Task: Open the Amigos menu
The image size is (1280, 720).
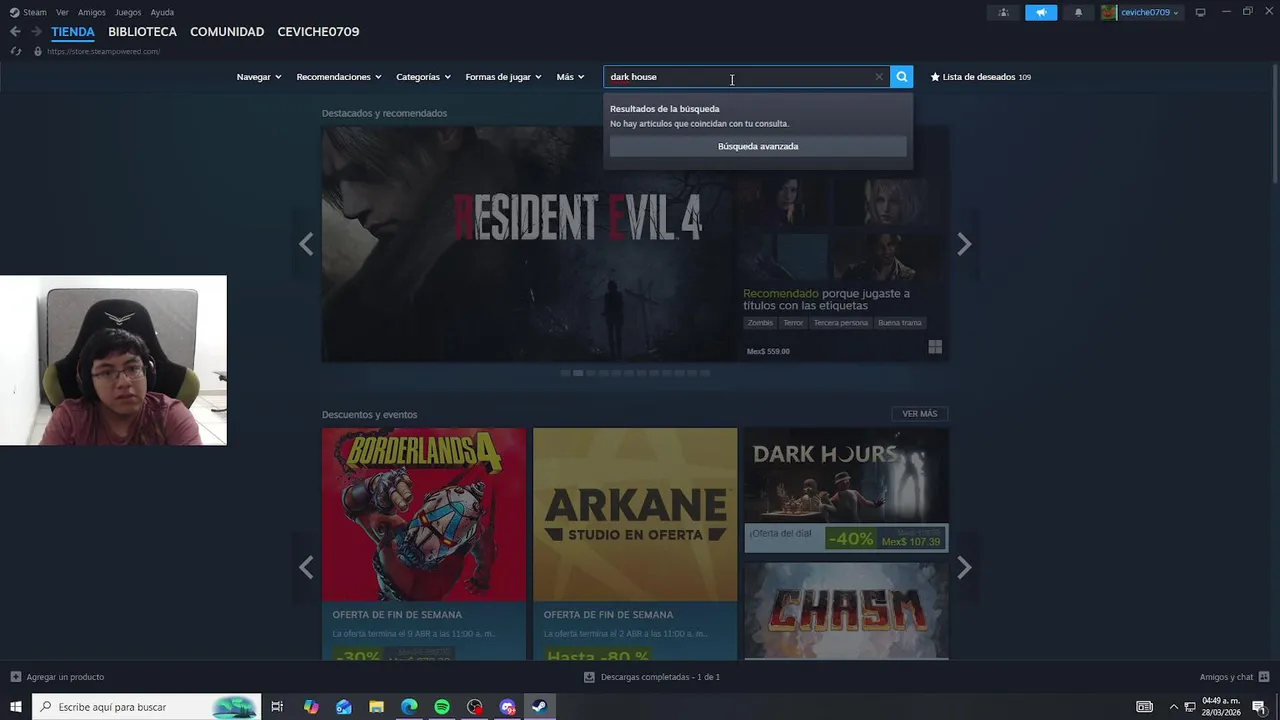Action: tap(92, 12)
